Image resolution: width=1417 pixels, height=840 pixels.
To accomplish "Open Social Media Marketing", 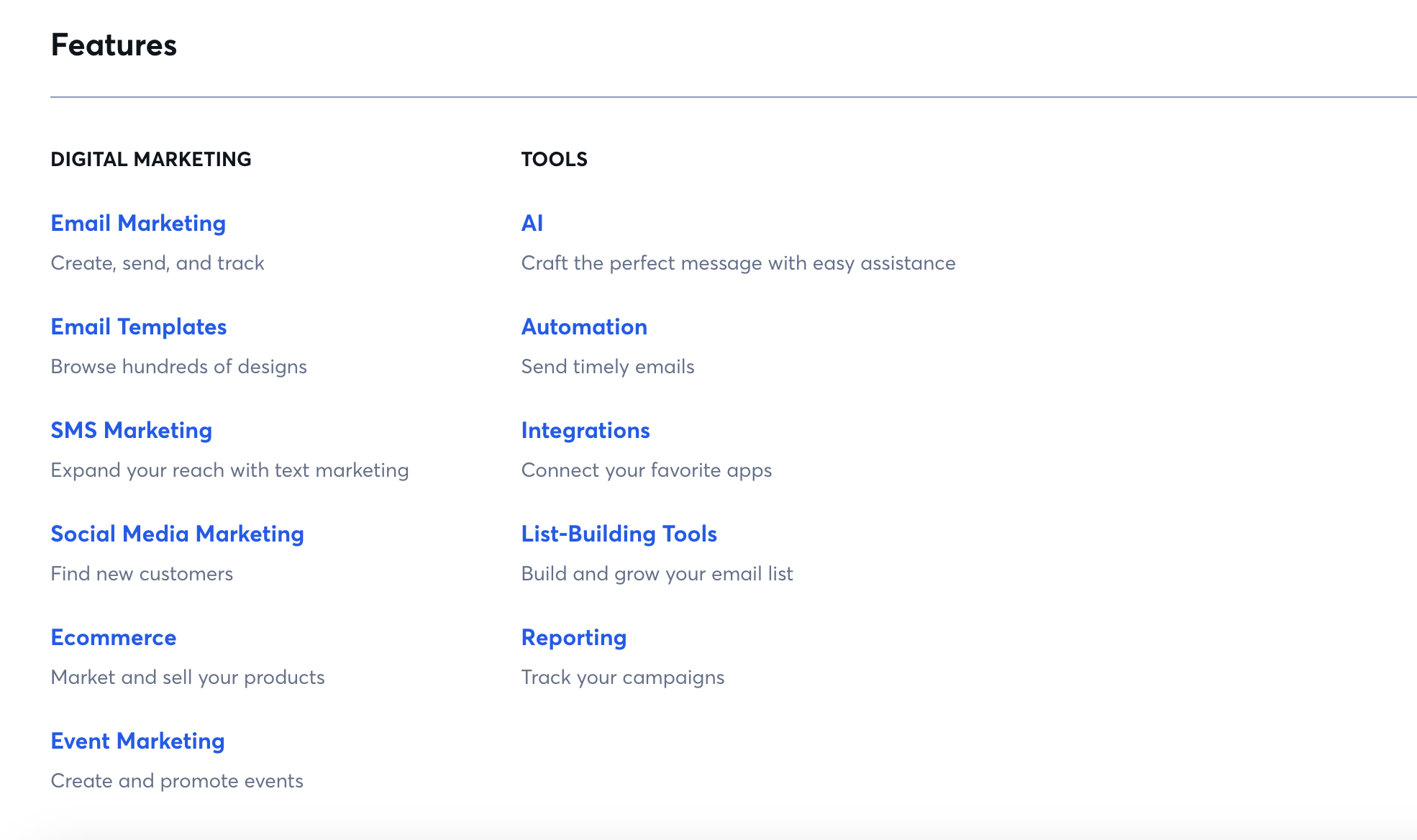I will (x=177, y=534).
